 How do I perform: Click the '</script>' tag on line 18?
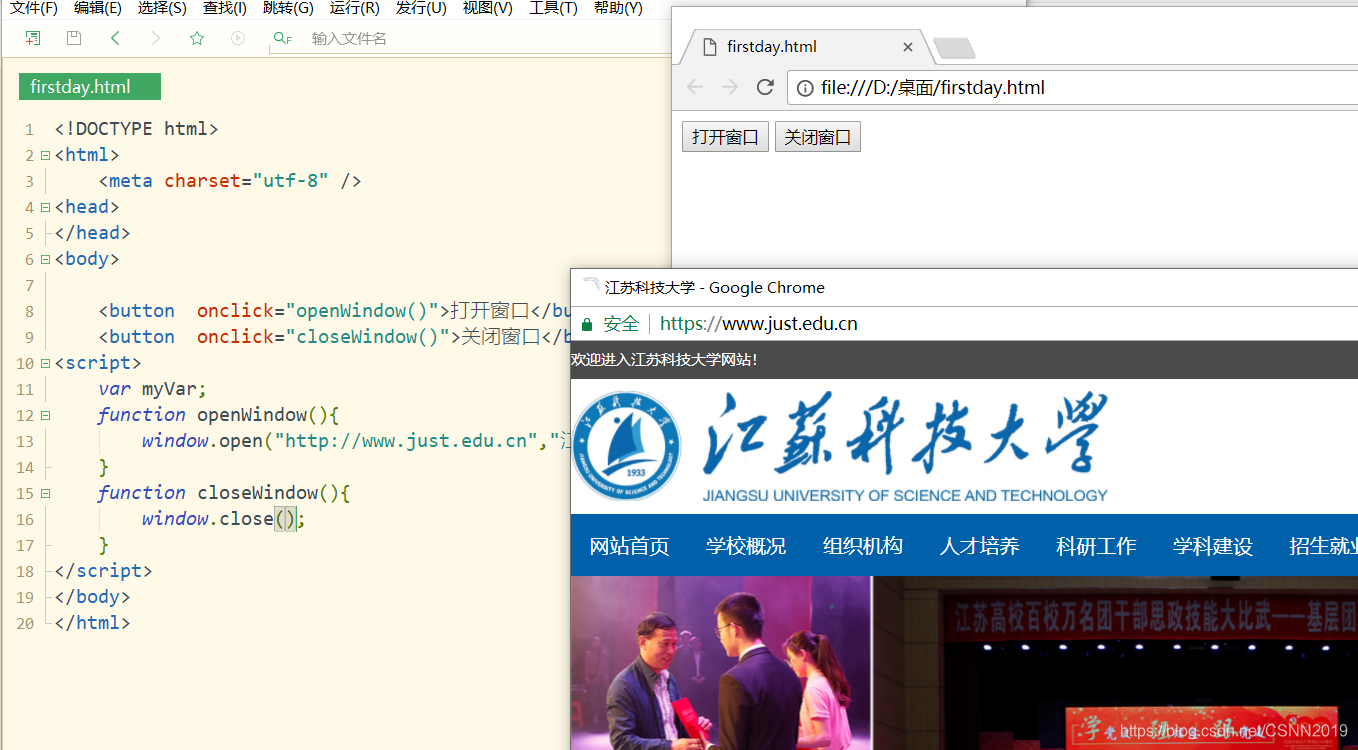(x=103, y=571)
